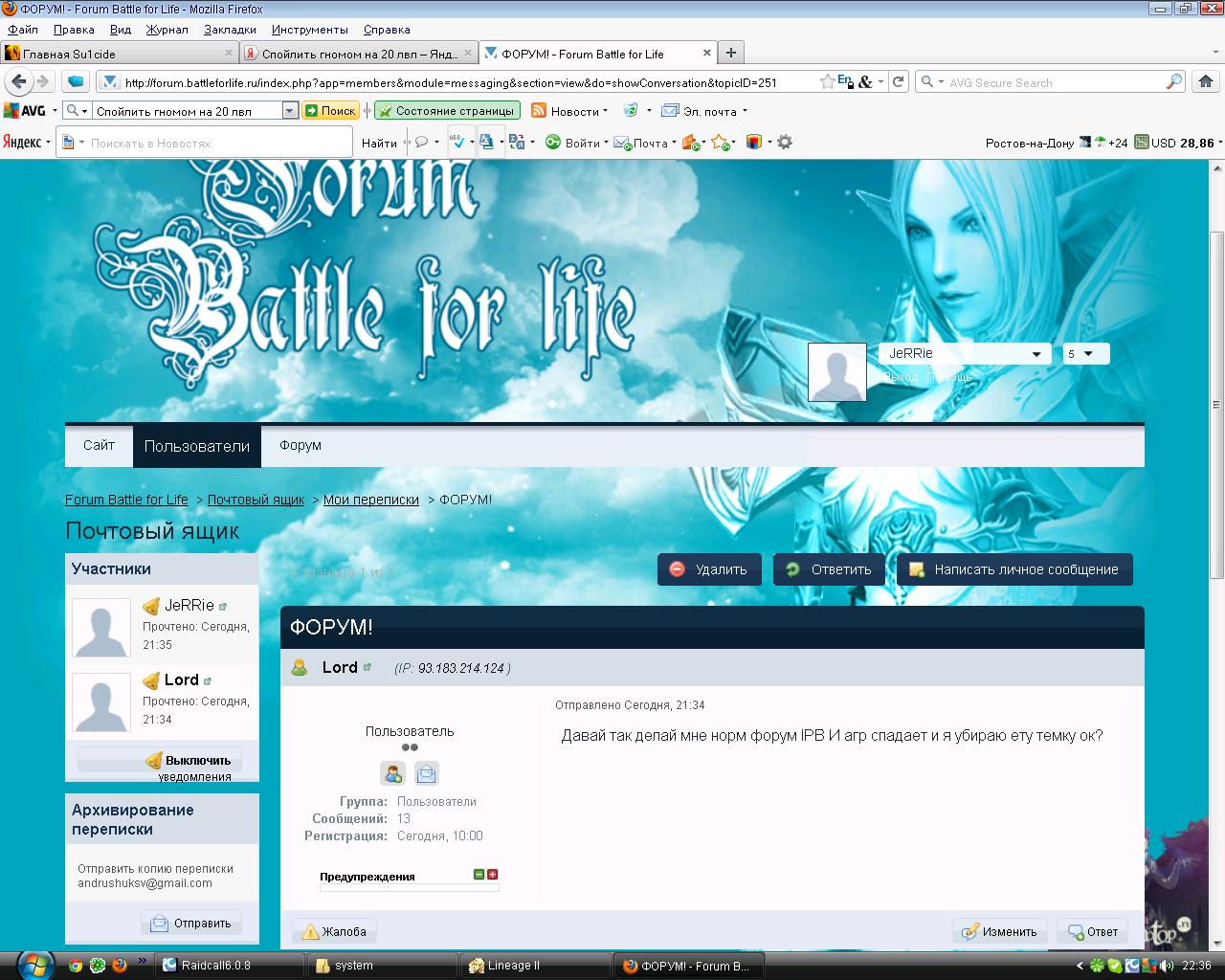
Task: Click the bell icon beside JeRRie
Action: 151,606
